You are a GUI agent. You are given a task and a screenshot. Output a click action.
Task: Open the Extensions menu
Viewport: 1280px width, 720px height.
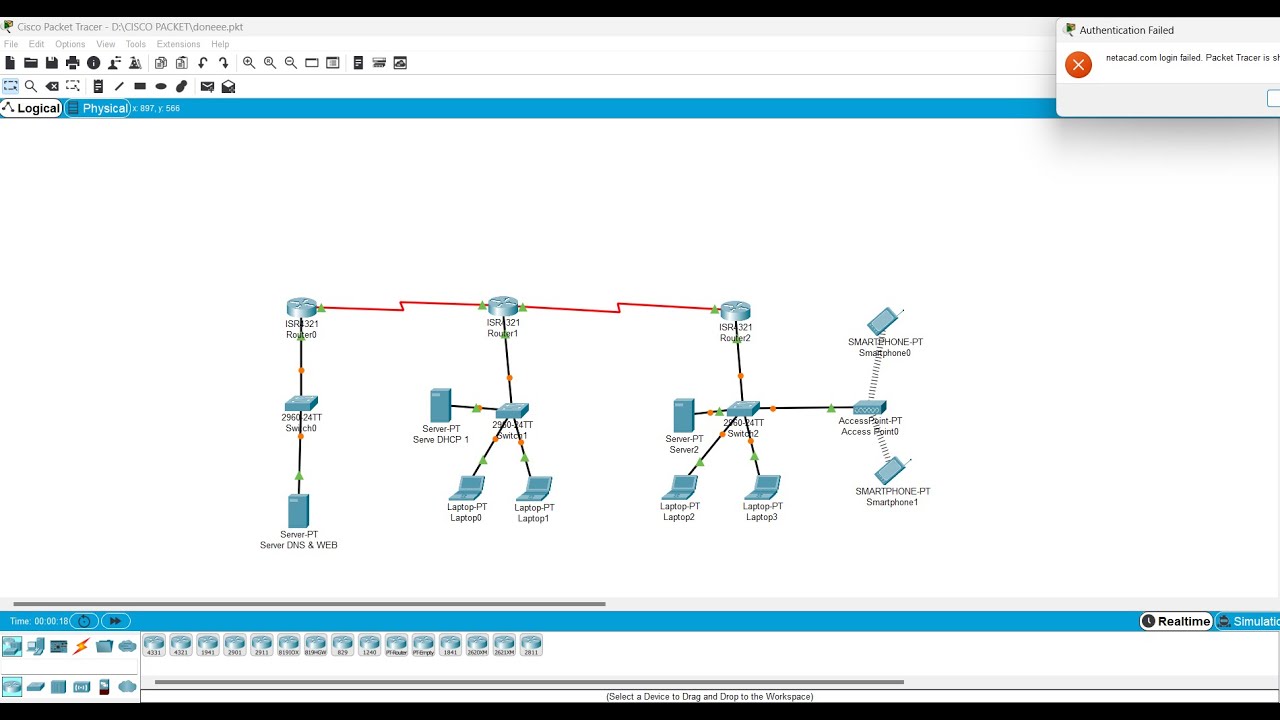coord(178,44)
